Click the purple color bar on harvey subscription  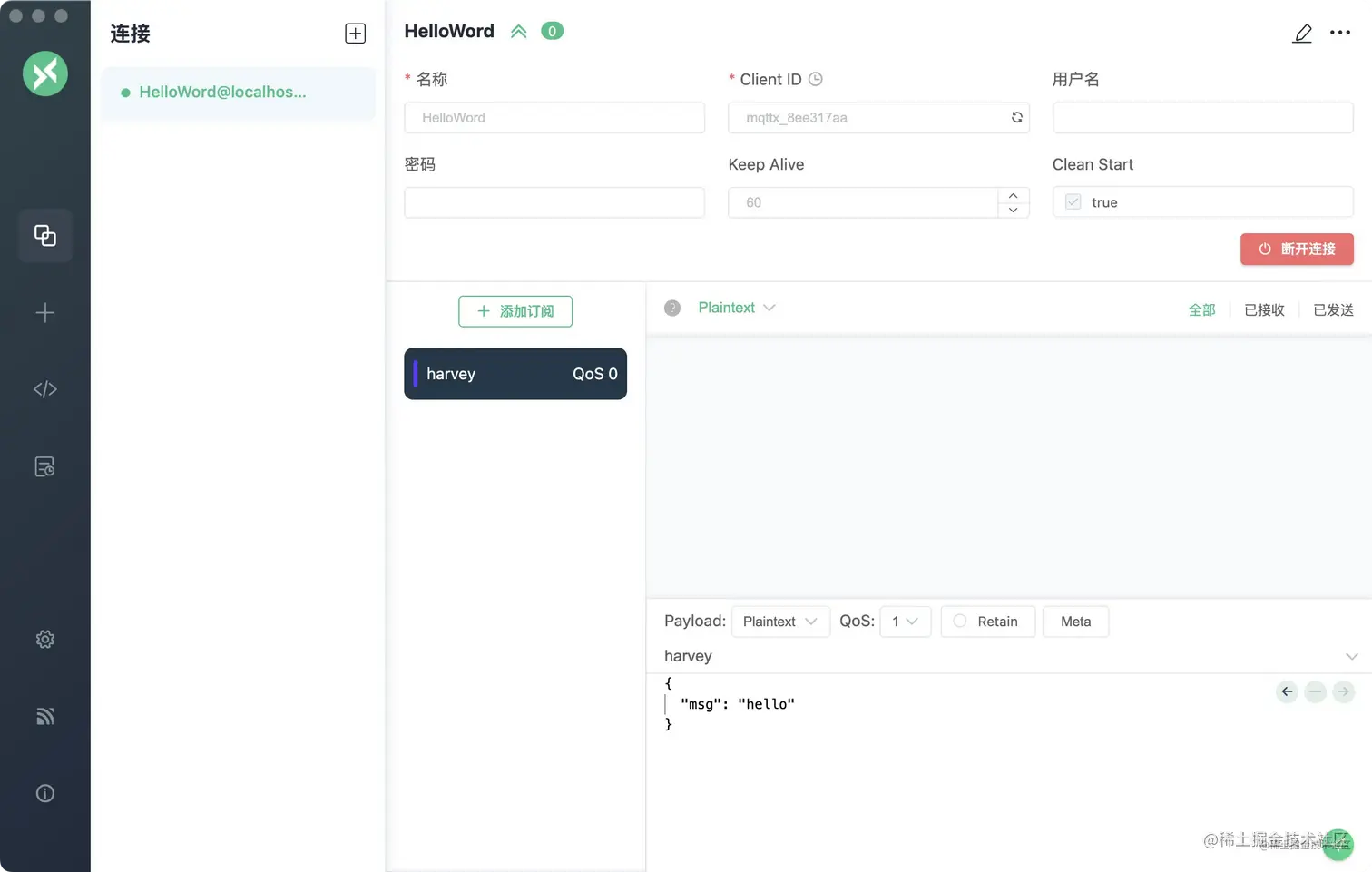point(416,374)
